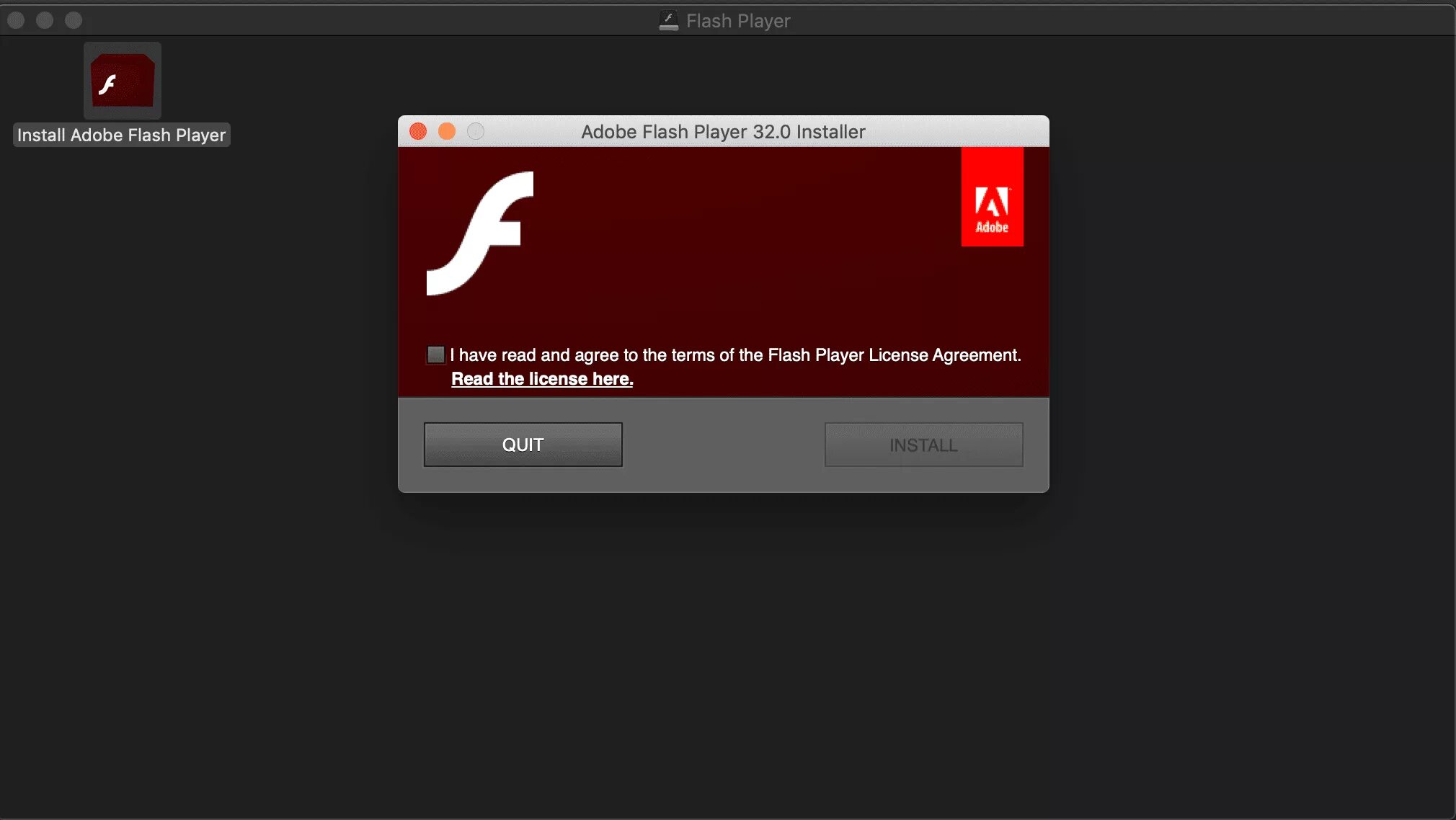Minimize the Flash Player Finder window

[45, 20]
